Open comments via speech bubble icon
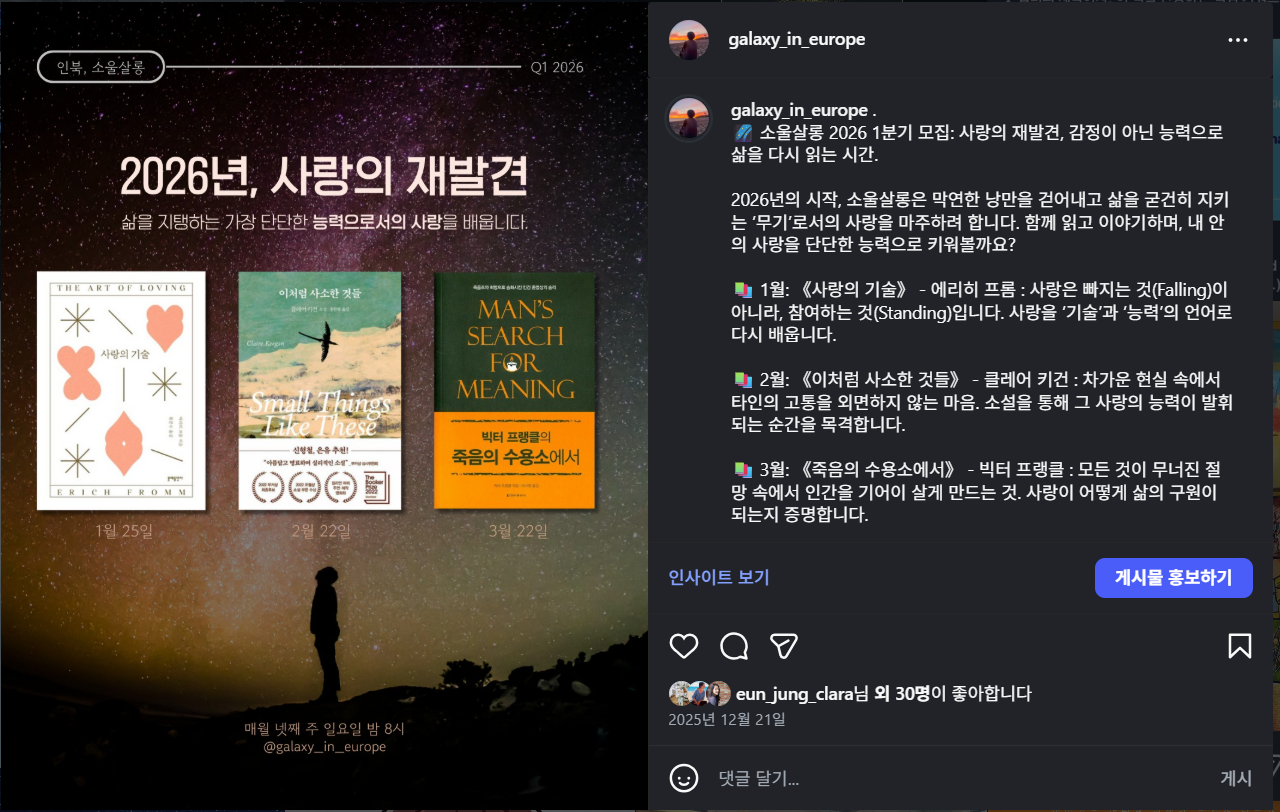The image size is (1280, 812). tap(734, 646)
